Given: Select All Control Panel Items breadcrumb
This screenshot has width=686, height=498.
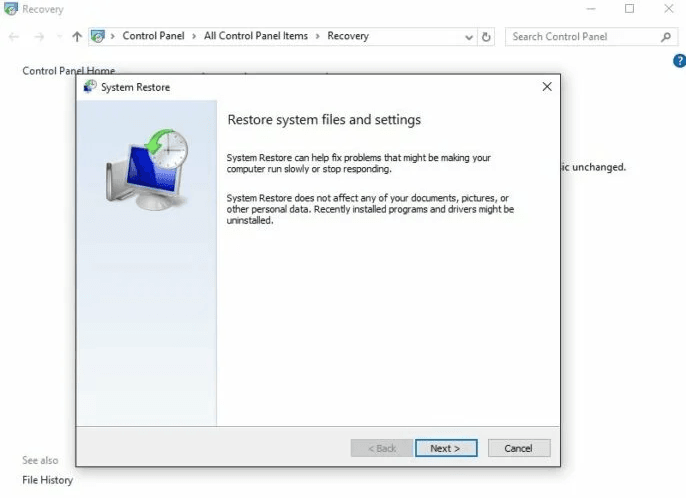Looking at the screenshot, I should pyautogui.click(x=256, y=36).
